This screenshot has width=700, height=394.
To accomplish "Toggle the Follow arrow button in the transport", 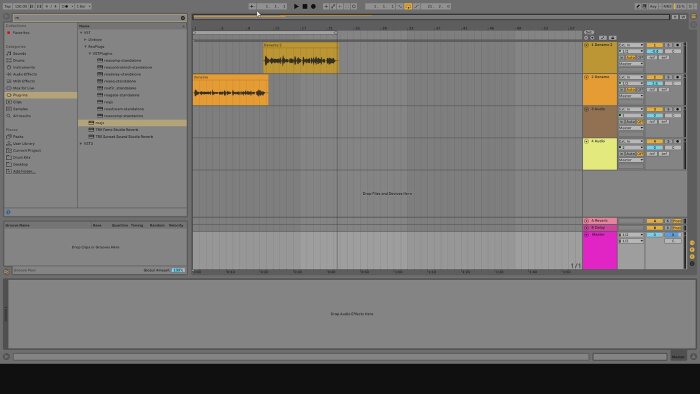I will click(252, 6).
